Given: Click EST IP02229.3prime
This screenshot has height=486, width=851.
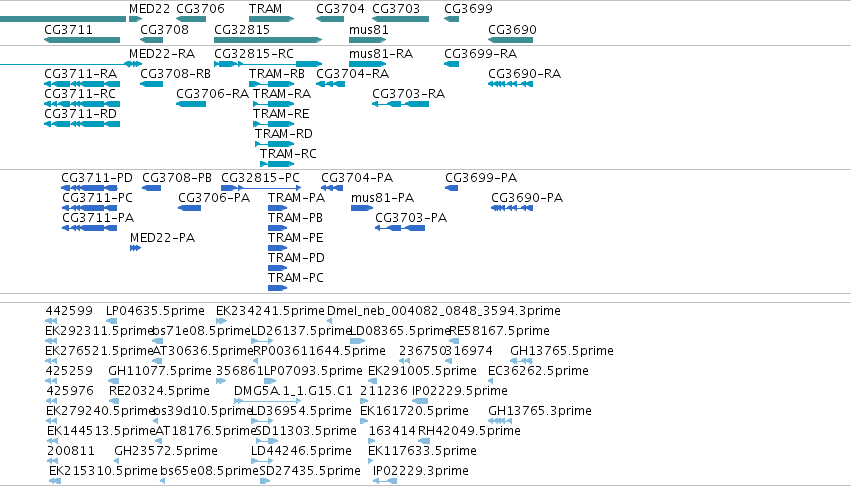Looking at the screenshot, I should [x=421, y=472].
